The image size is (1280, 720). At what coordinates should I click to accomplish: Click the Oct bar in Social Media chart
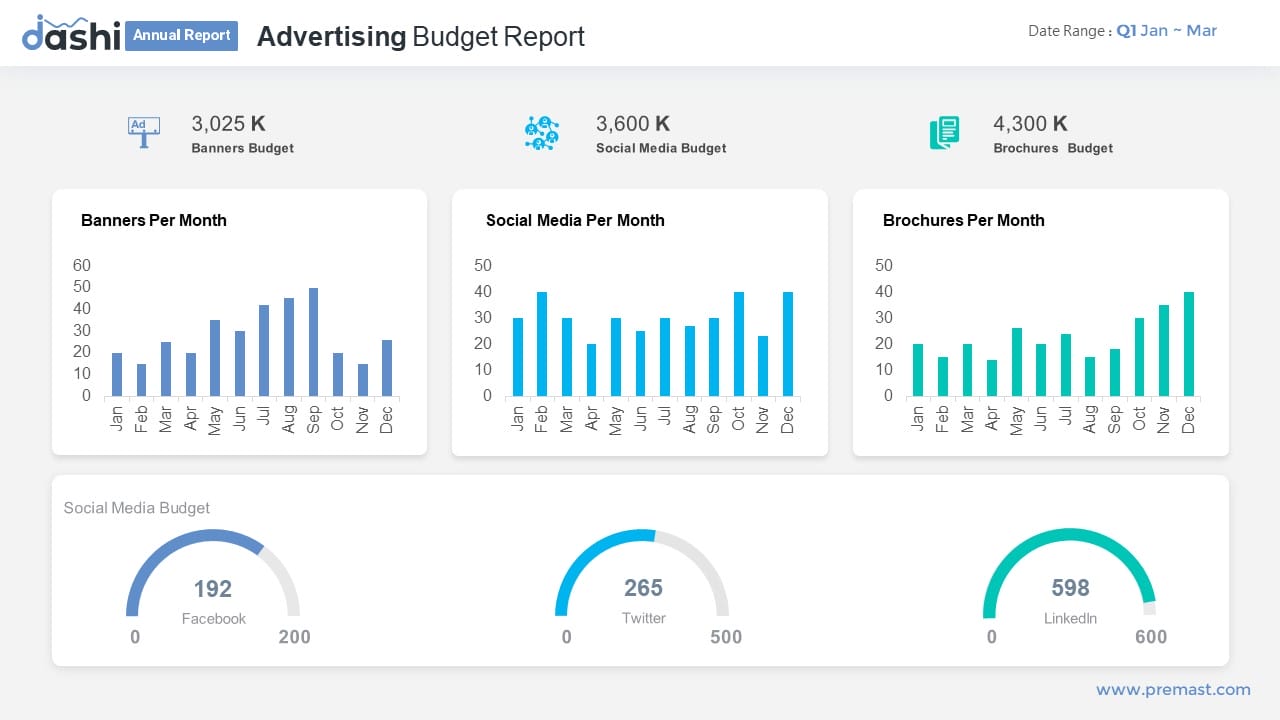(x=739, y=344)
